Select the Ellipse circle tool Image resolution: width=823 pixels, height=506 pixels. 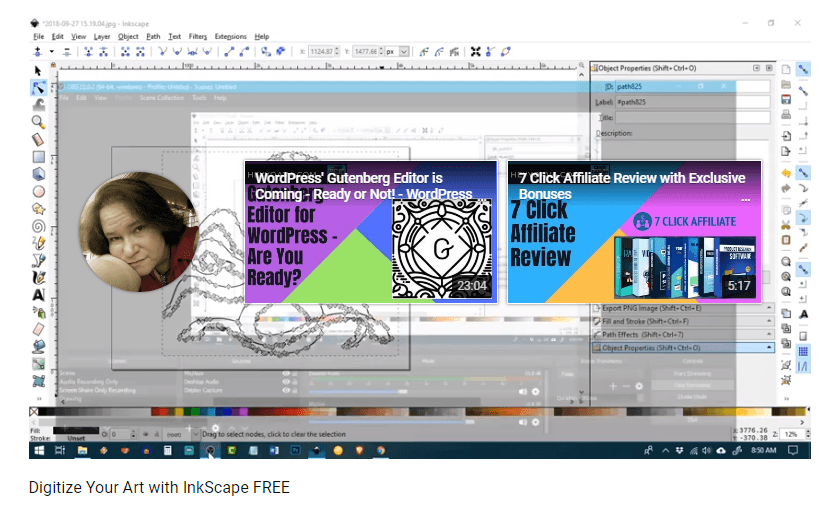[38, 192]
